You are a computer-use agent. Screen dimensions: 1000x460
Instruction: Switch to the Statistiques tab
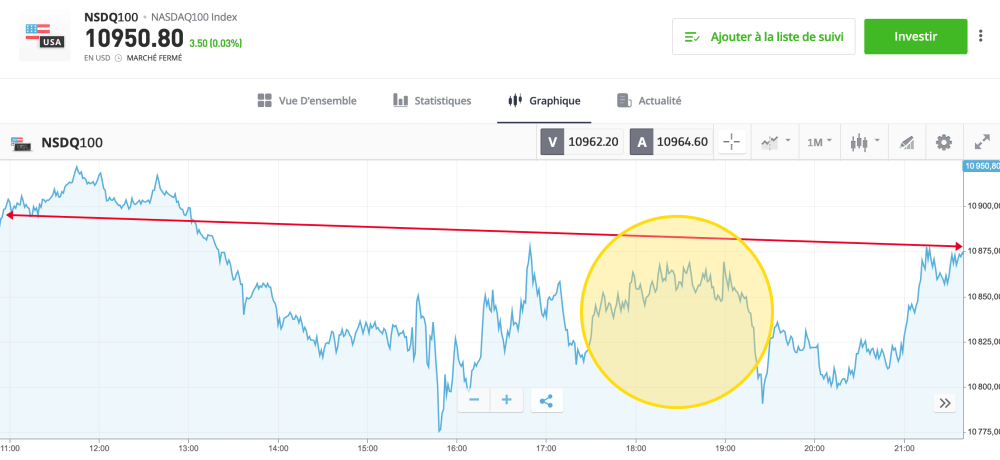432,101
